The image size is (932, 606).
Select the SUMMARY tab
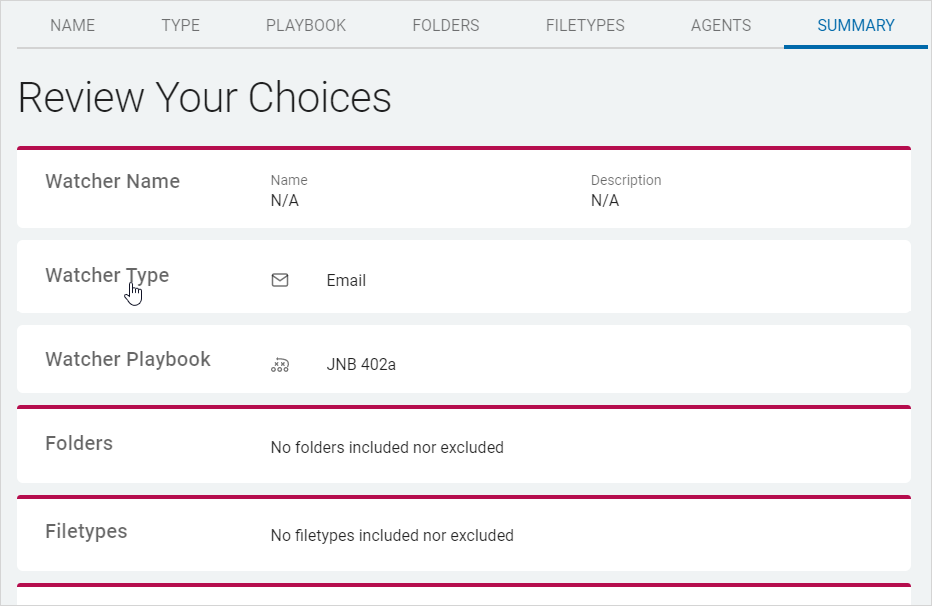click(x=856, y=26)
